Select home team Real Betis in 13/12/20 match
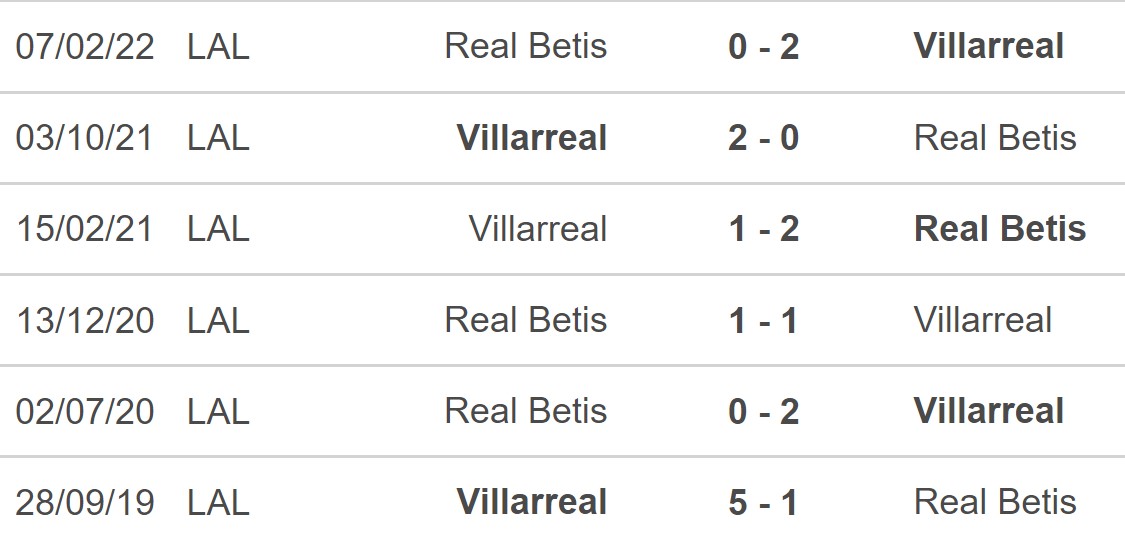Screen dimensions: 1125x545 coord(525,320)
